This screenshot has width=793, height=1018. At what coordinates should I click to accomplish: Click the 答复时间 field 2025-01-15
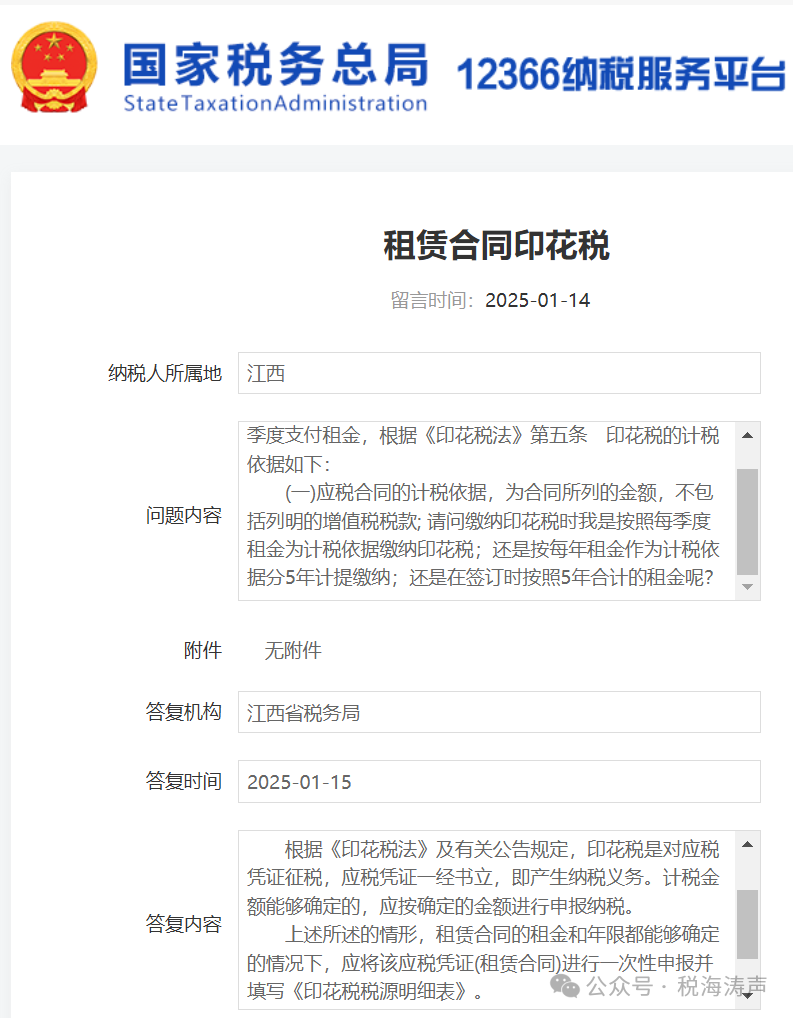[x=498, y=782]
